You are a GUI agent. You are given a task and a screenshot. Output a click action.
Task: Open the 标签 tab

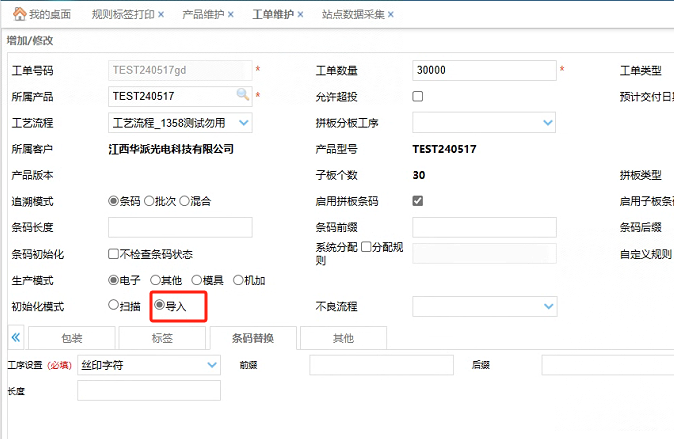coord(162,338)
